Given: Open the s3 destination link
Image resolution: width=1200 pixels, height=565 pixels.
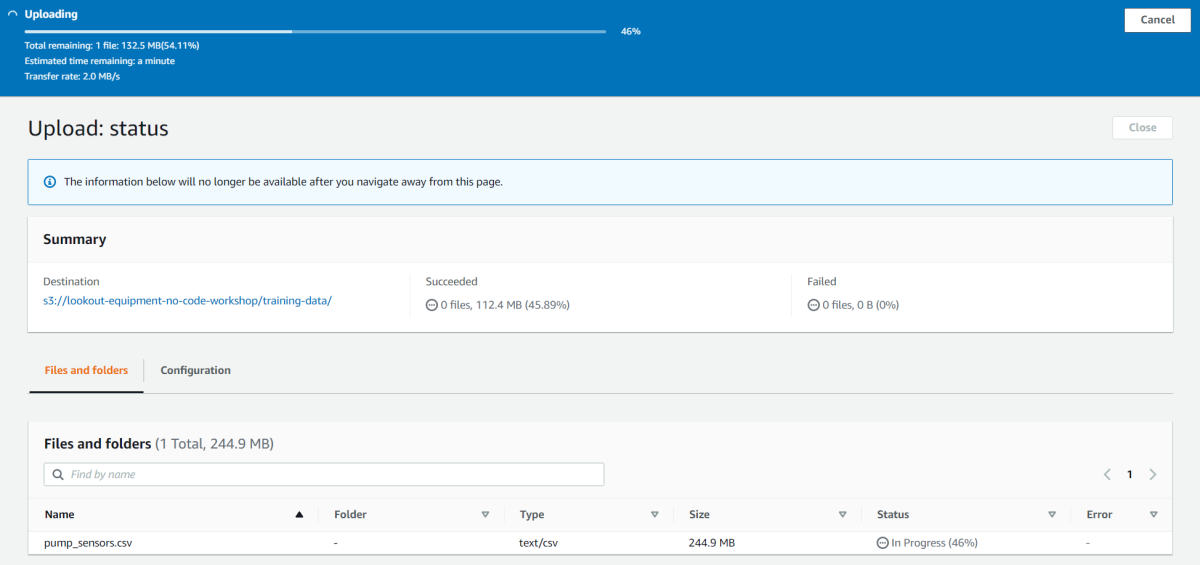Looking at the screenshot, I should click(187, 301).
